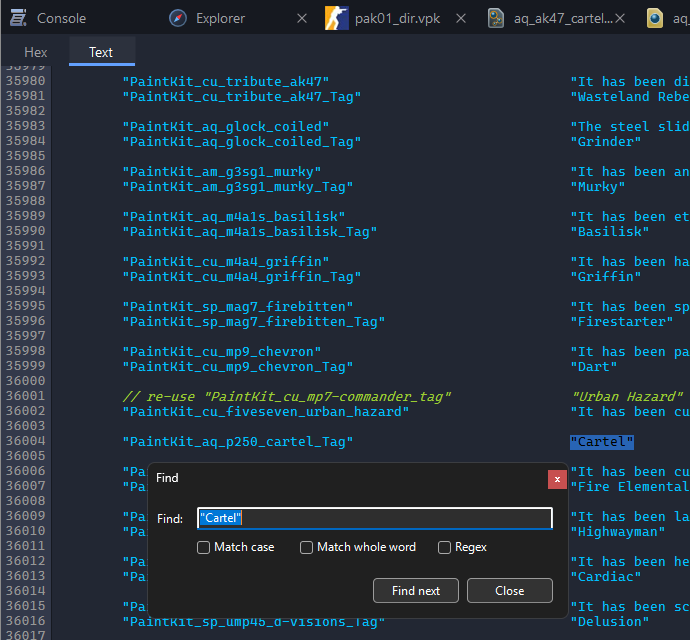The image size is (690, 640).
Task: Click line number 36016
Action: coord(26,621)
